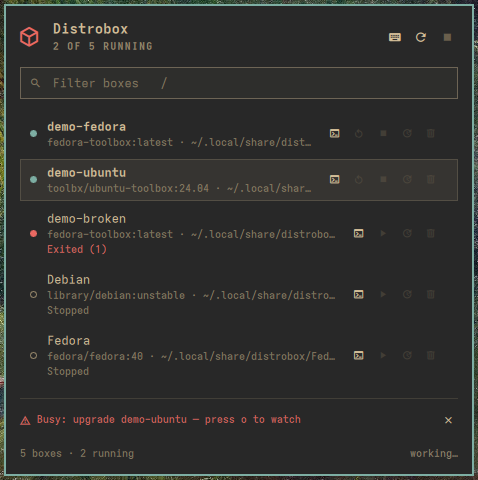Click the '5 boxes · 2 running' footer

pyautogui.click(x=77, y=454)
